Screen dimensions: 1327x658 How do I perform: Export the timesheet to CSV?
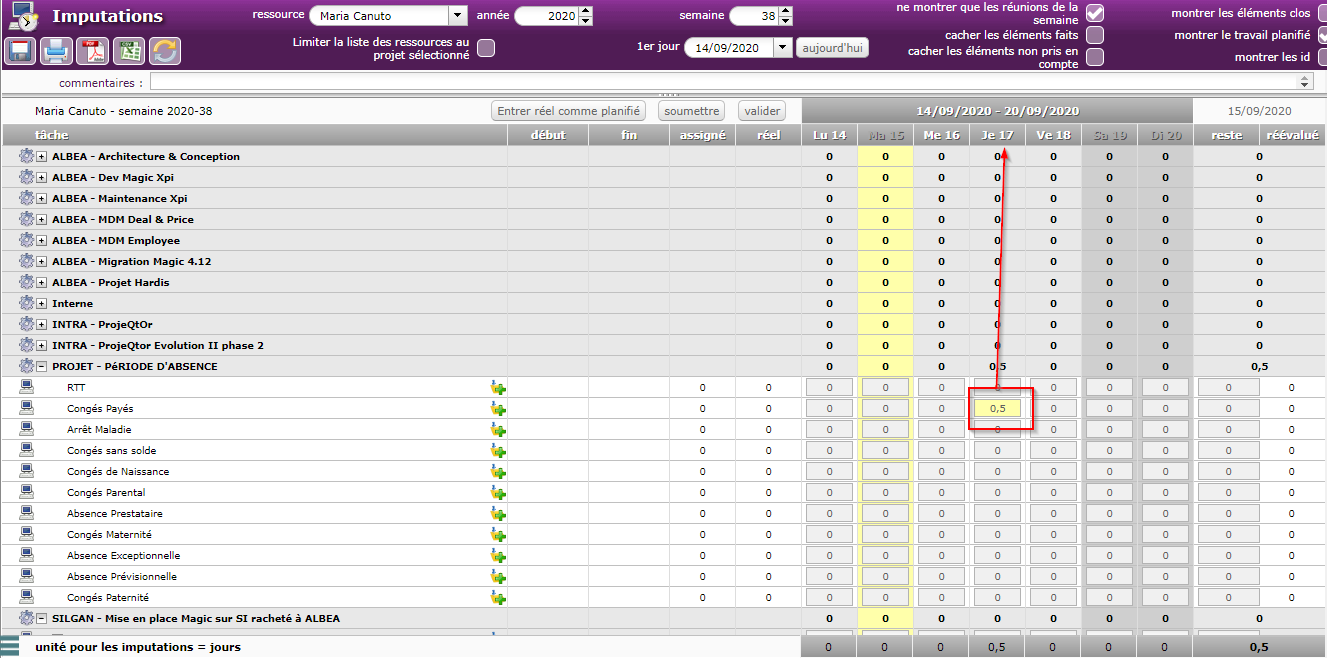129,50
